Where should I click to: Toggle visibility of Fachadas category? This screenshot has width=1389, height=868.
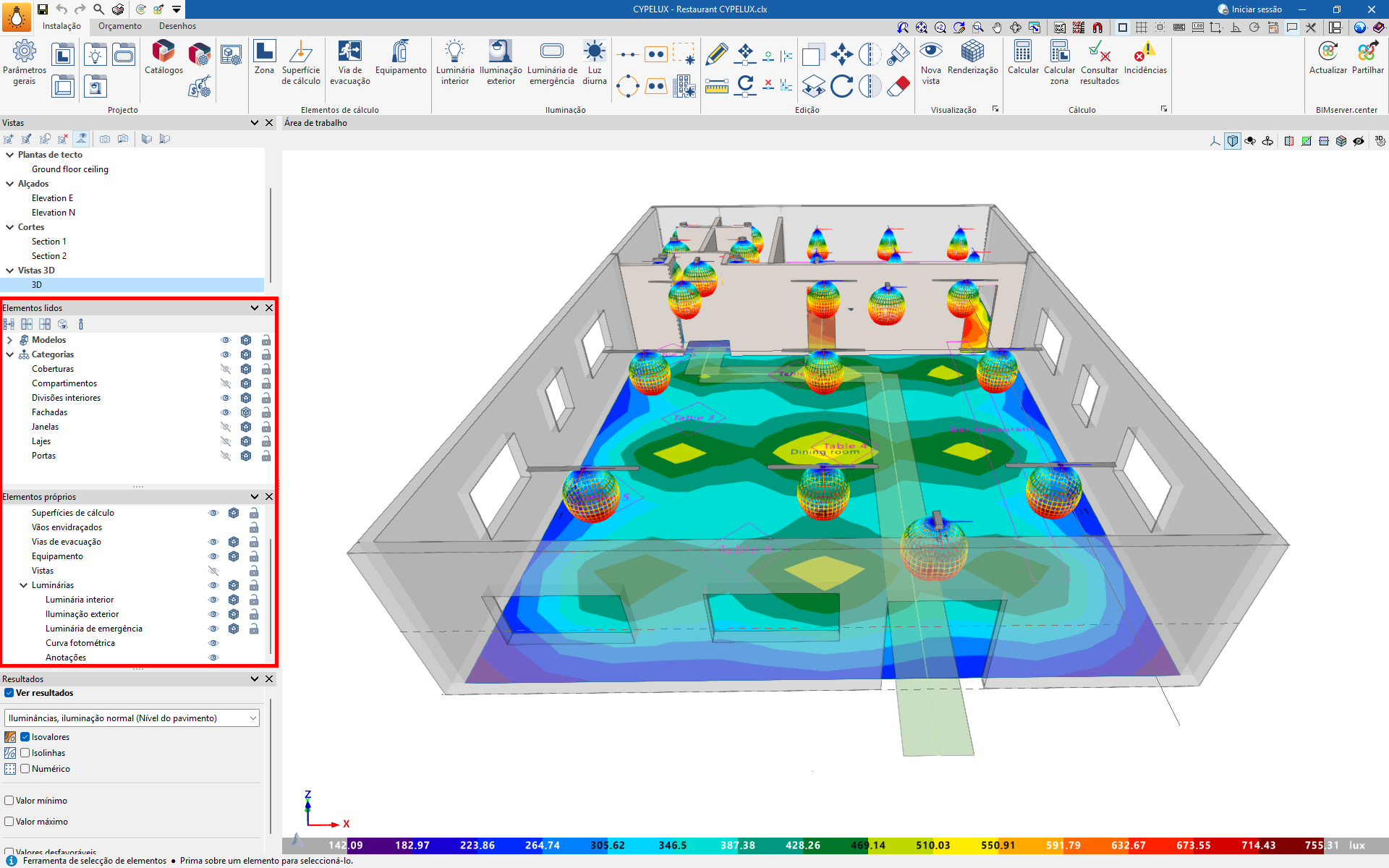(x=226, y=412)
